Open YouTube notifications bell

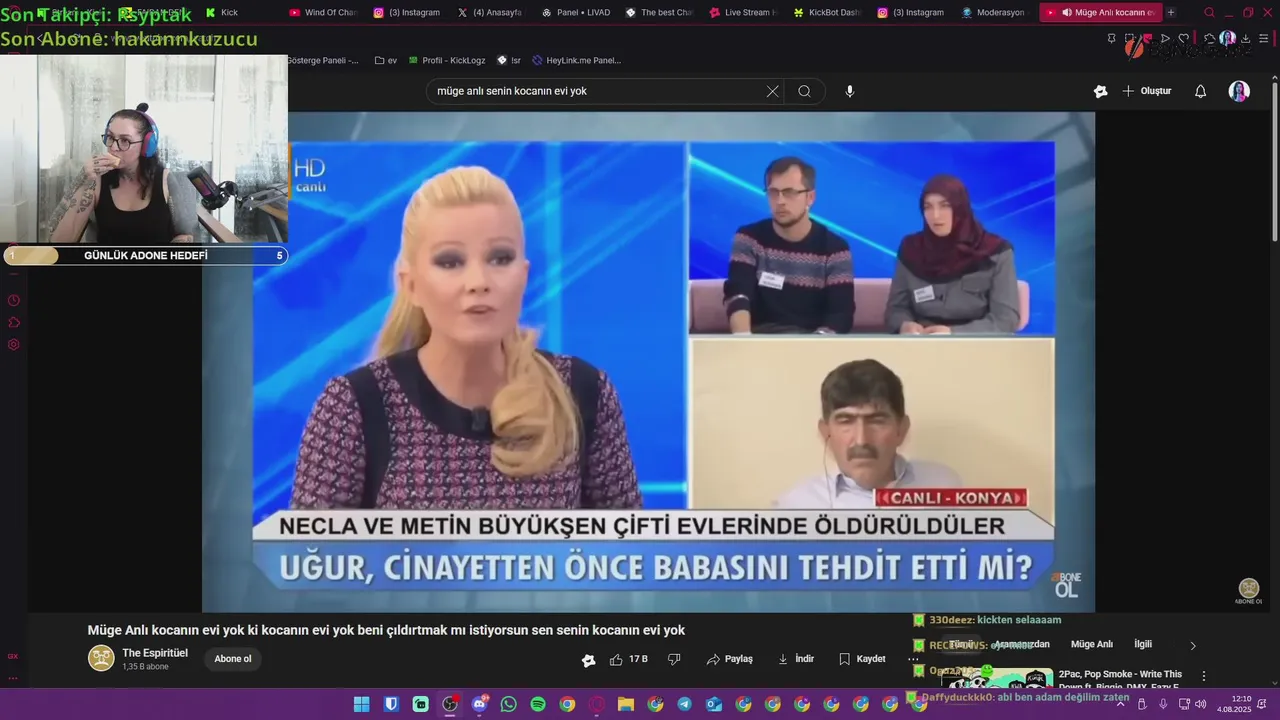1201,91
